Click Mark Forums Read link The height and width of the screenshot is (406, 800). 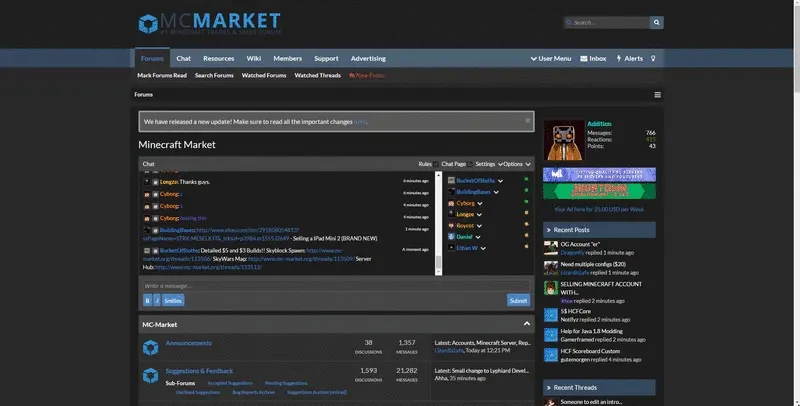[162, 75]
